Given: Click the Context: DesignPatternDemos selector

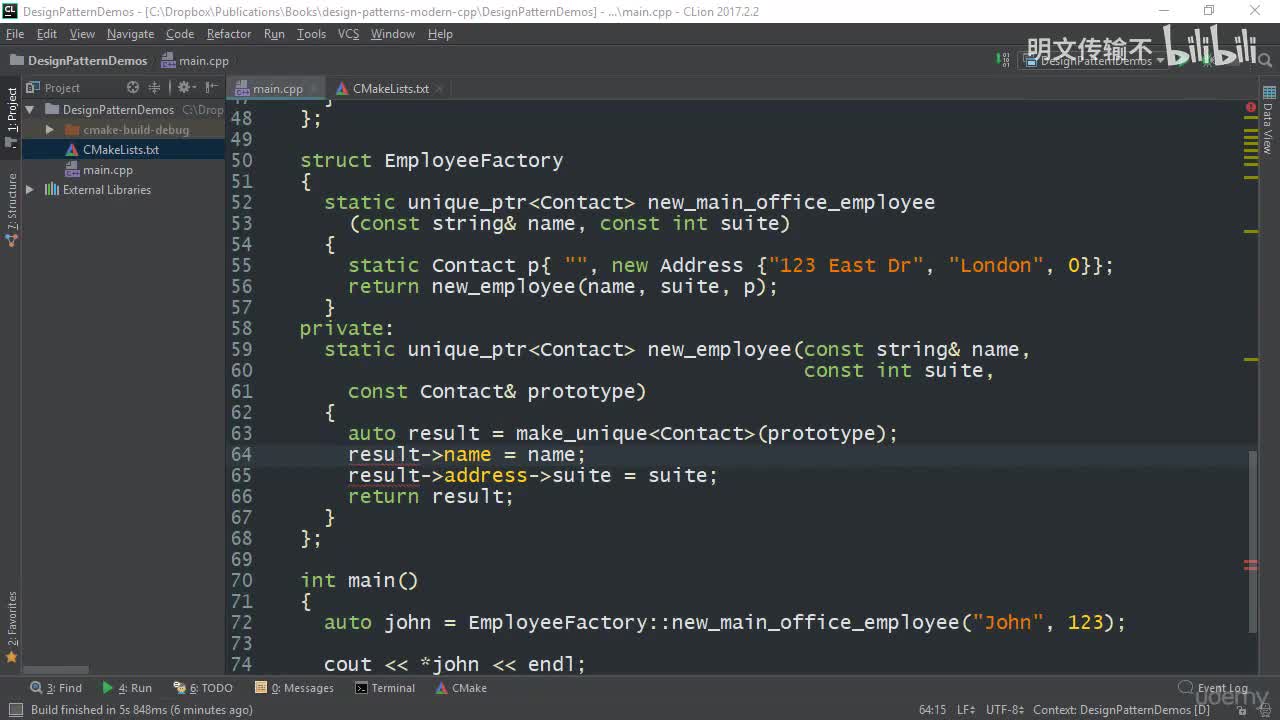Looking at the screenshot, I should tap(1122, 710).
